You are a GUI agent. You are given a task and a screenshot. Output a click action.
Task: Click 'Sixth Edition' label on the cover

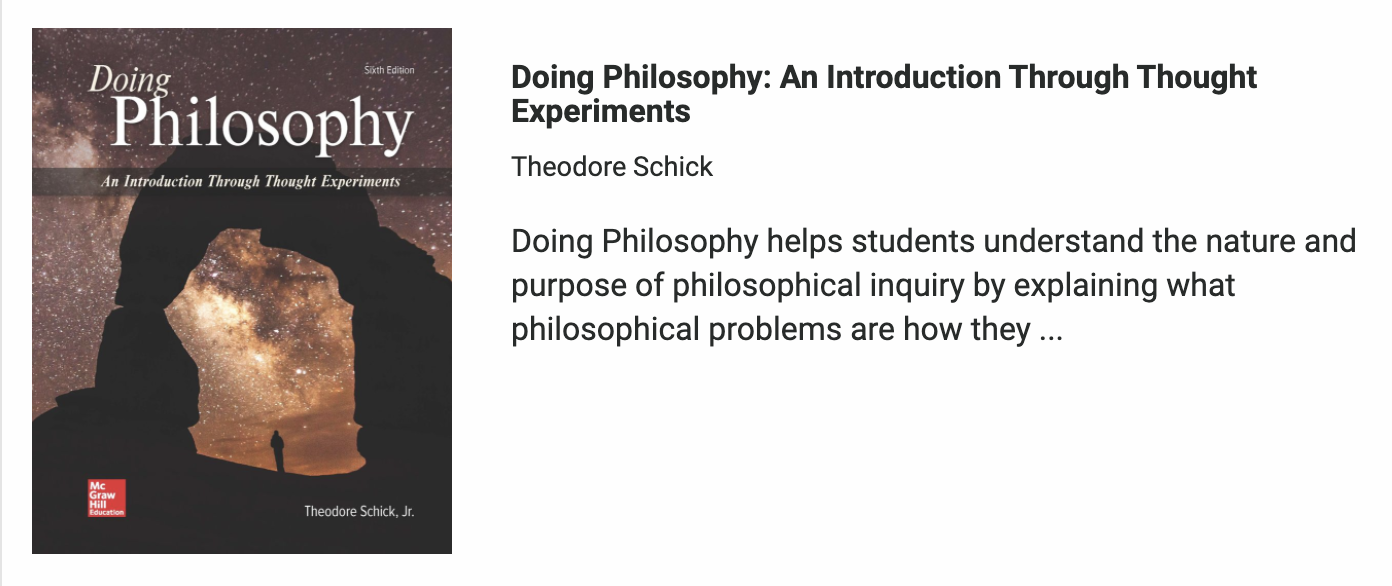click(387, 70)
